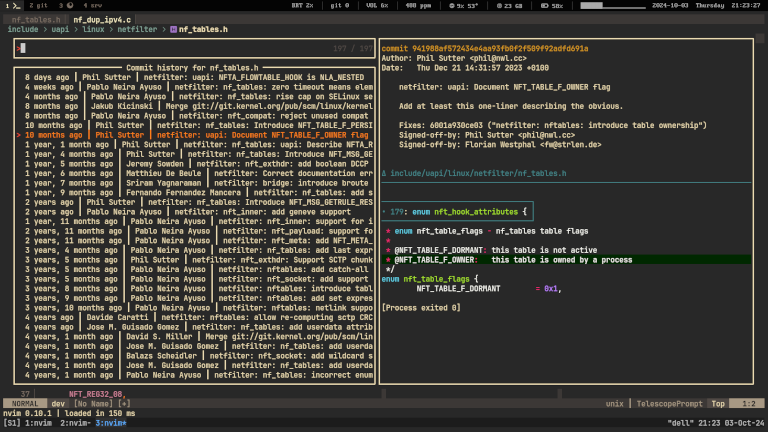Click the VOL 6x volume indicator
The image size is (768, 432).
click(377, 6)
